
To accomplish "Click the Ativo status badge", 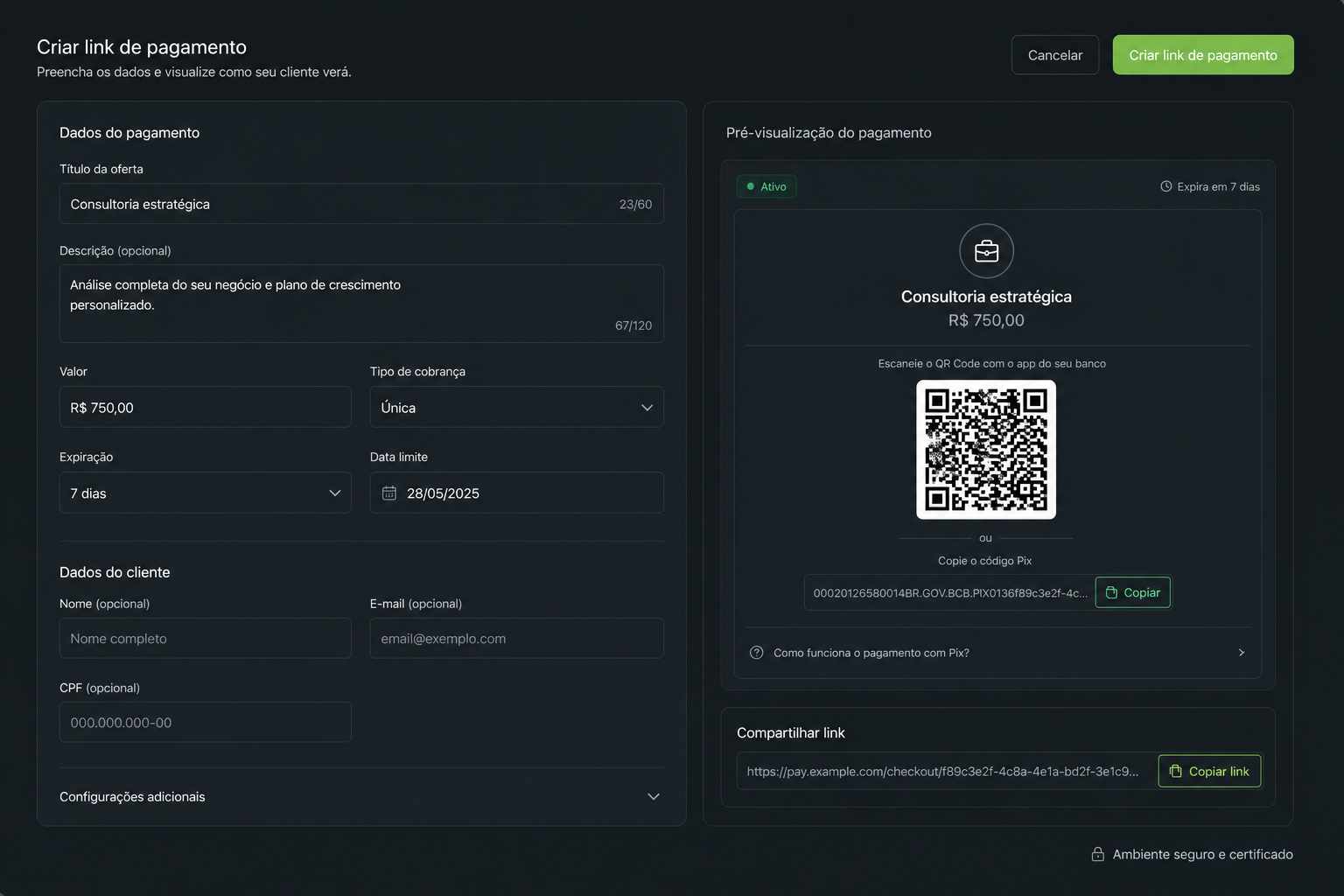I will click(766, 186).
